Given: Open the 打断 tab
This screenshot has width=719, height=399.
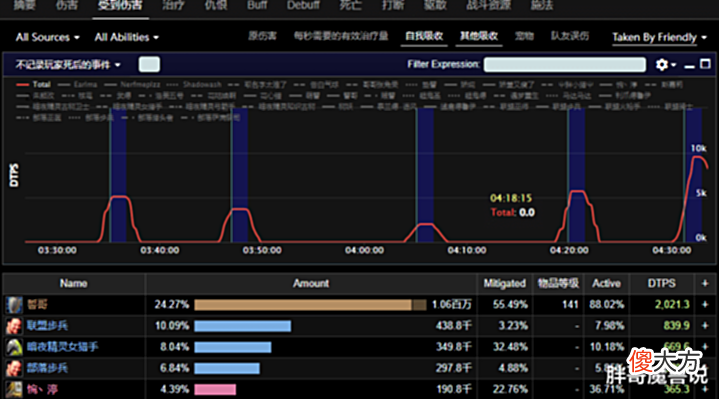Looking at the screenshot, I should [x=393, y=6].
